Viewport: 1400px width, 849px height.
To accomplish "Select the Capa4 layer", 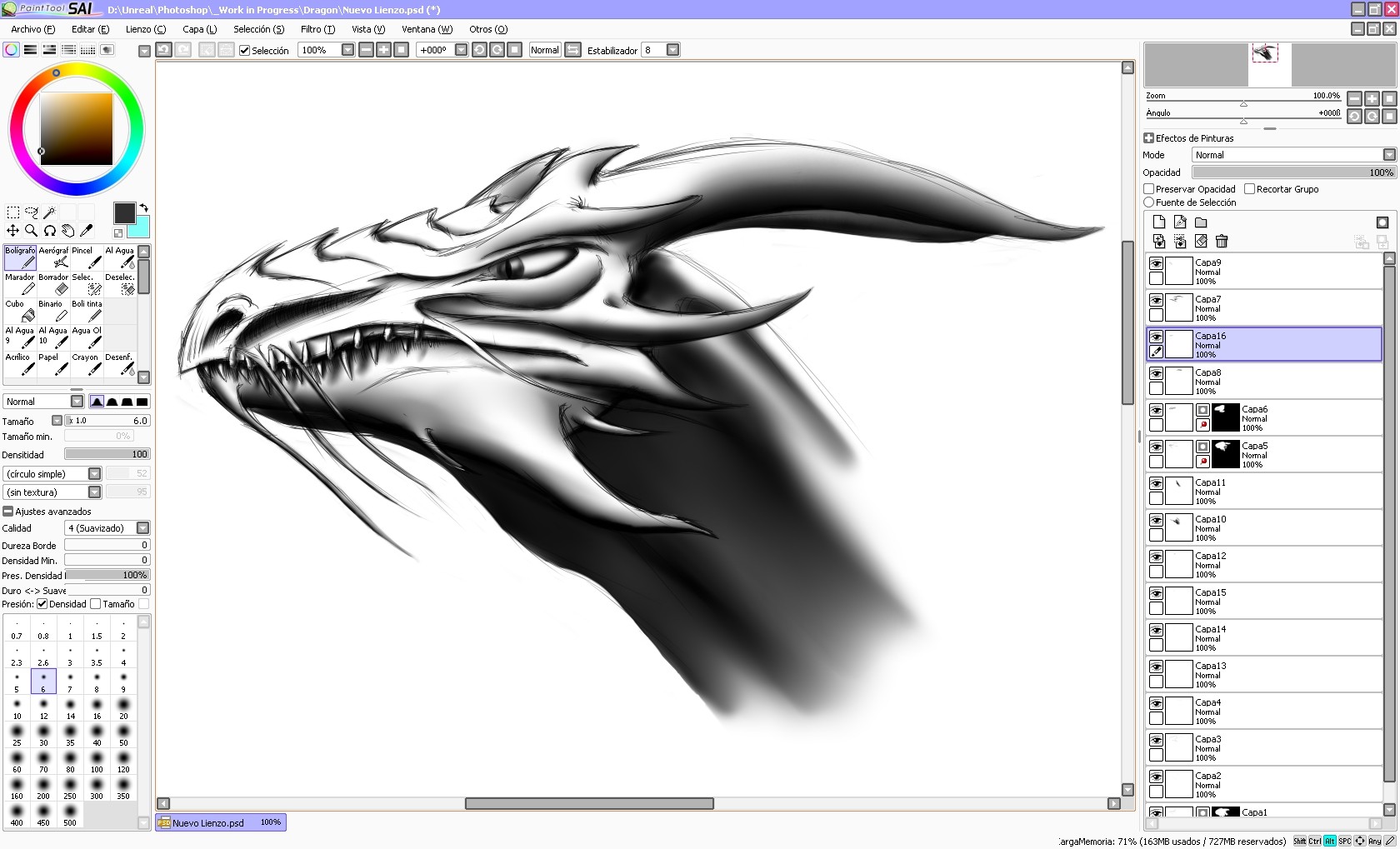I will (1264, 711).
